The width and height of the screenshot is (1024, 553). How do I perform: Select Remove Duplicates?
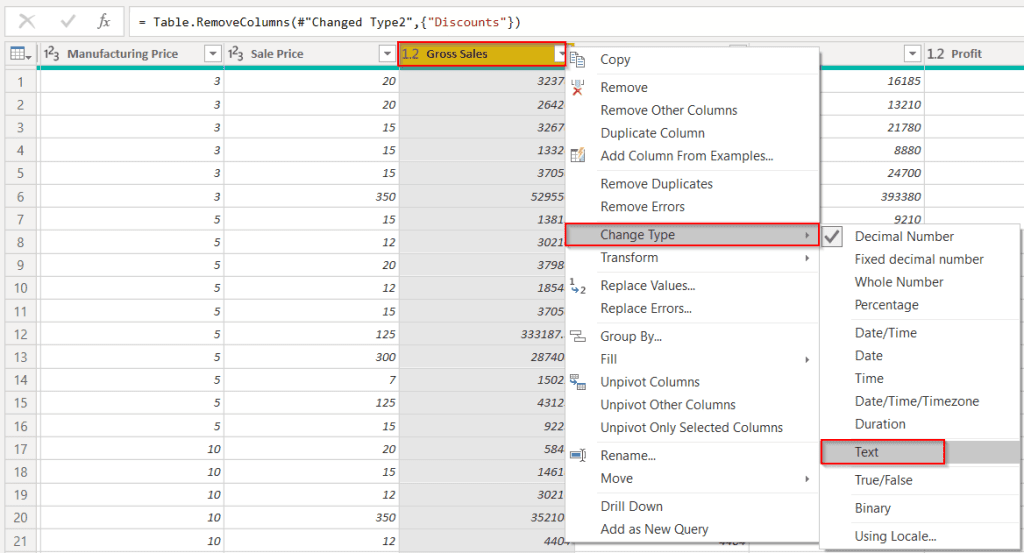[656, 184]
